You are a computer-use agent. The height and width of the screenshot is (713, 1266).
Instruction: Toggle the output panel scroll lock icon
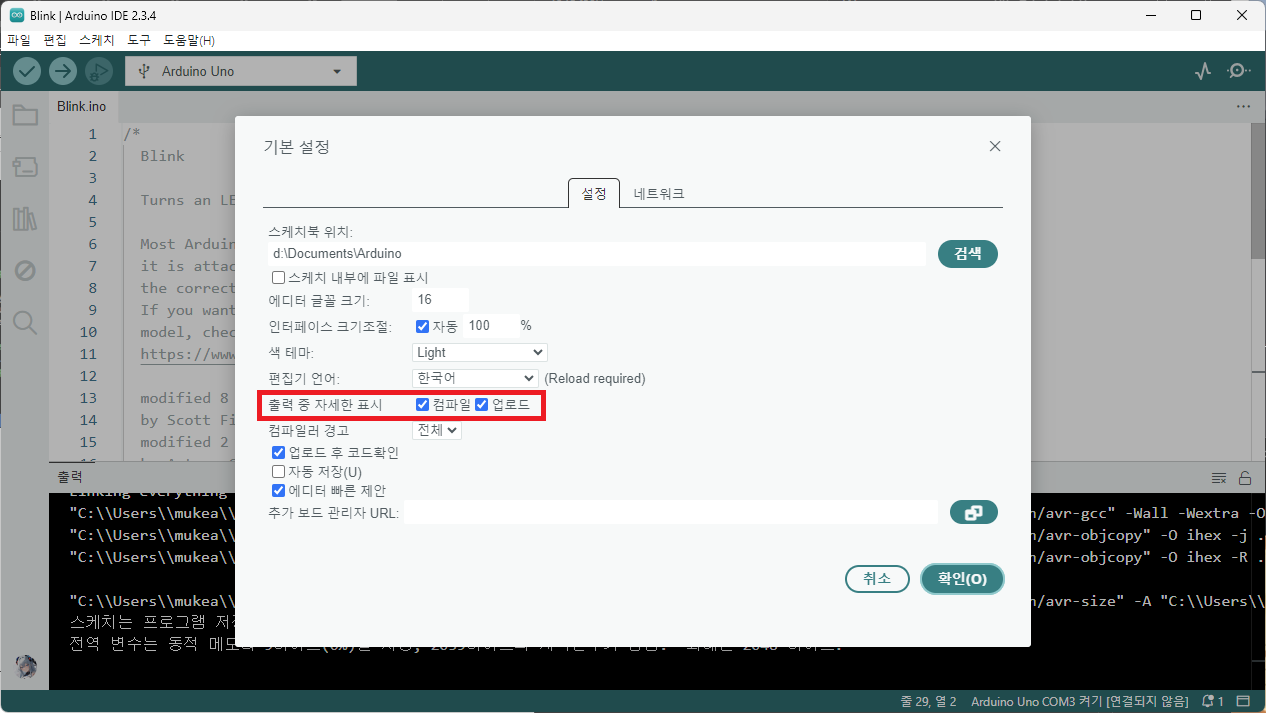click(x=1245, y=478)
